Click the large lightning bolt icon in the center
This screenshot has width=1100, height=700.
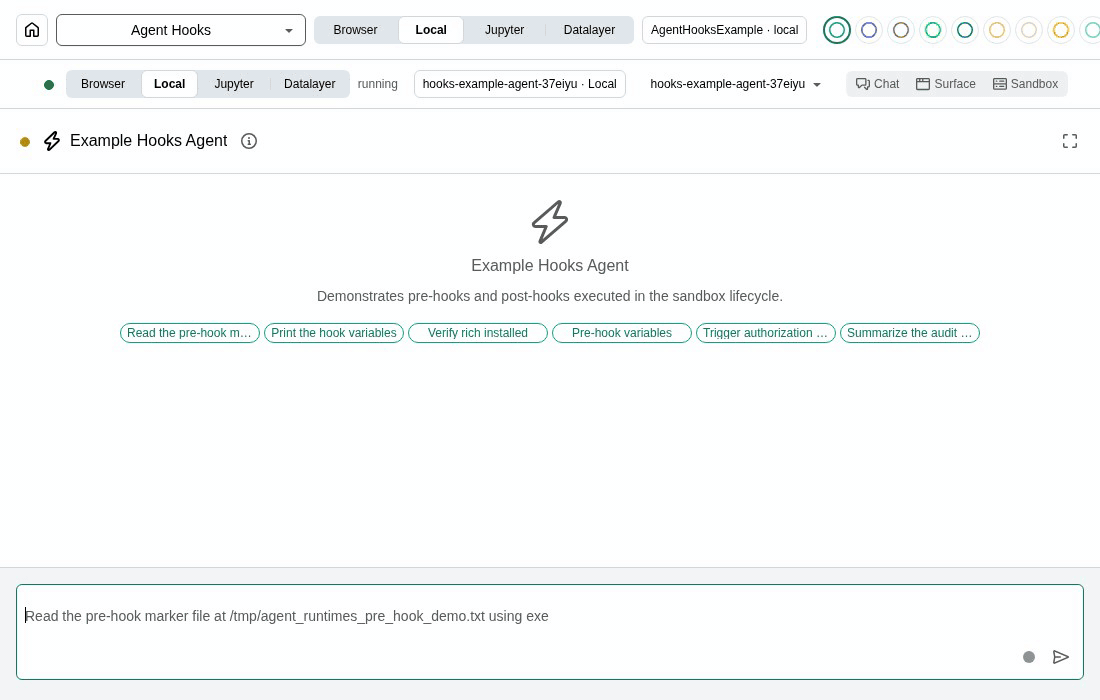tap(550, 222)
